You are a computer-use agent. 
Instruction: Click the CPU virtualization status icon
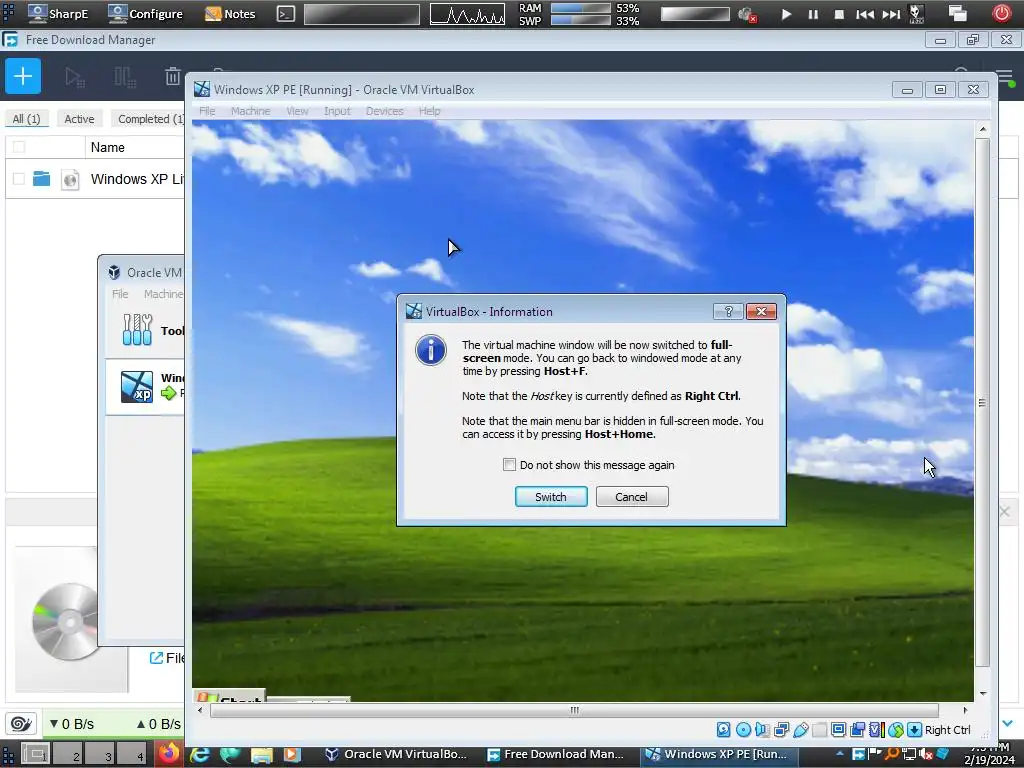click(876, 729)
